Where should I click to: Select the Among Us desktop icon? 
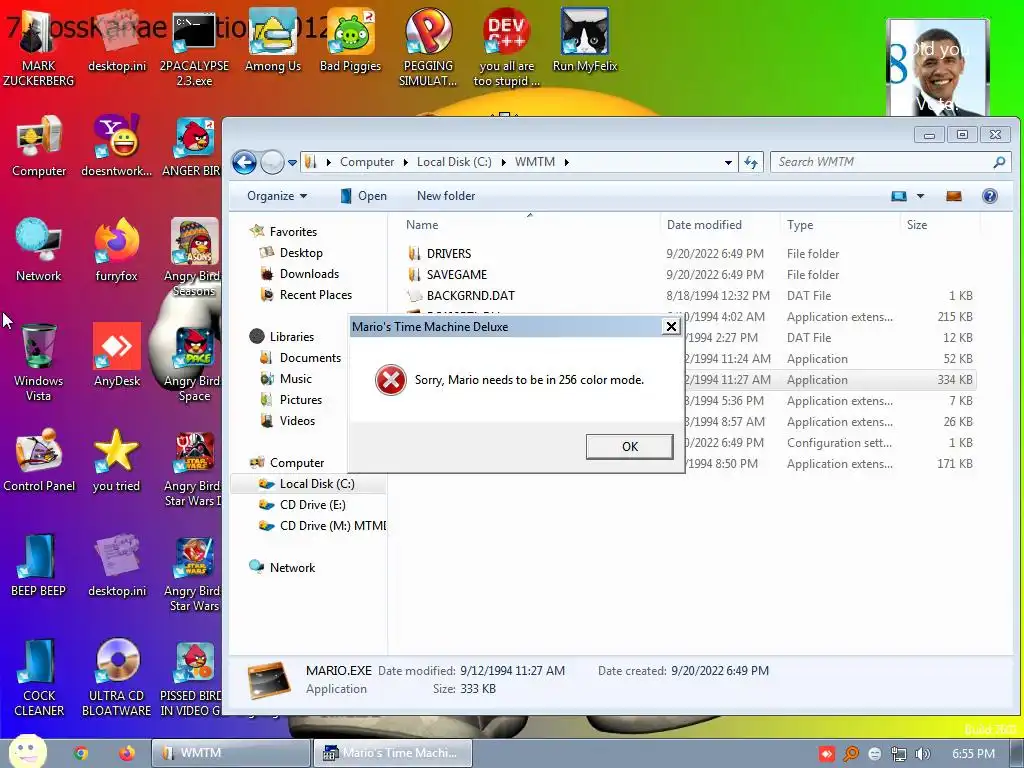(x=273, y=41)
